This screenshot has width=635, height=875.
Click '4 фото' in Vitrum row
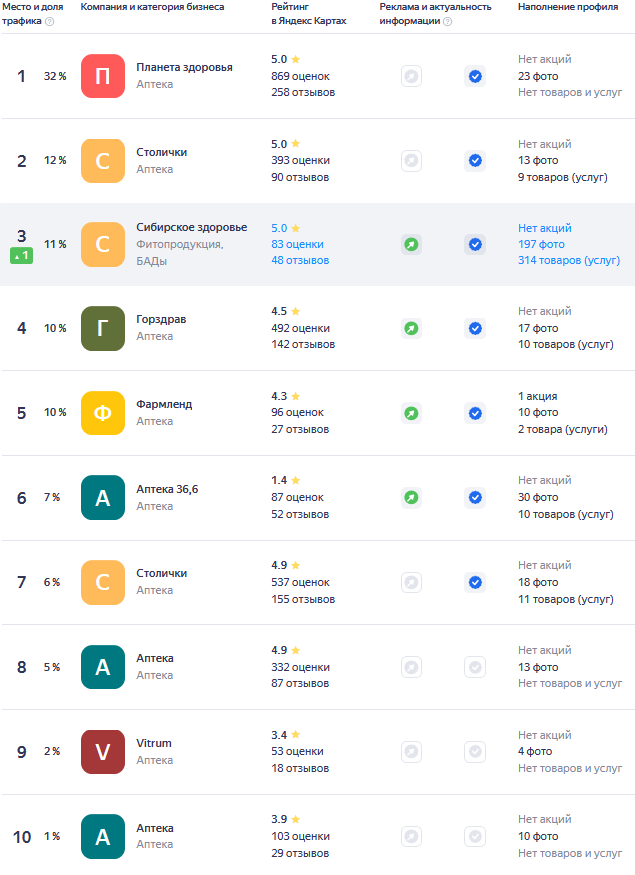pos(535,752)
